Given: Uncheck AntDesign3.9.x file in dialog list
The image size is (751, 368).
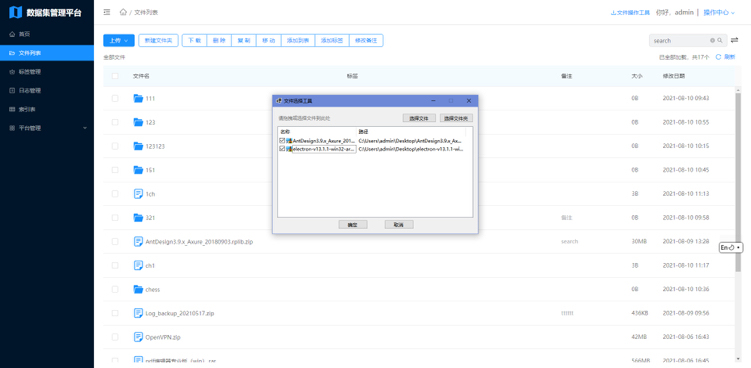Looking at the screenshot, I should pyautogui.click(x=282, y=141).
